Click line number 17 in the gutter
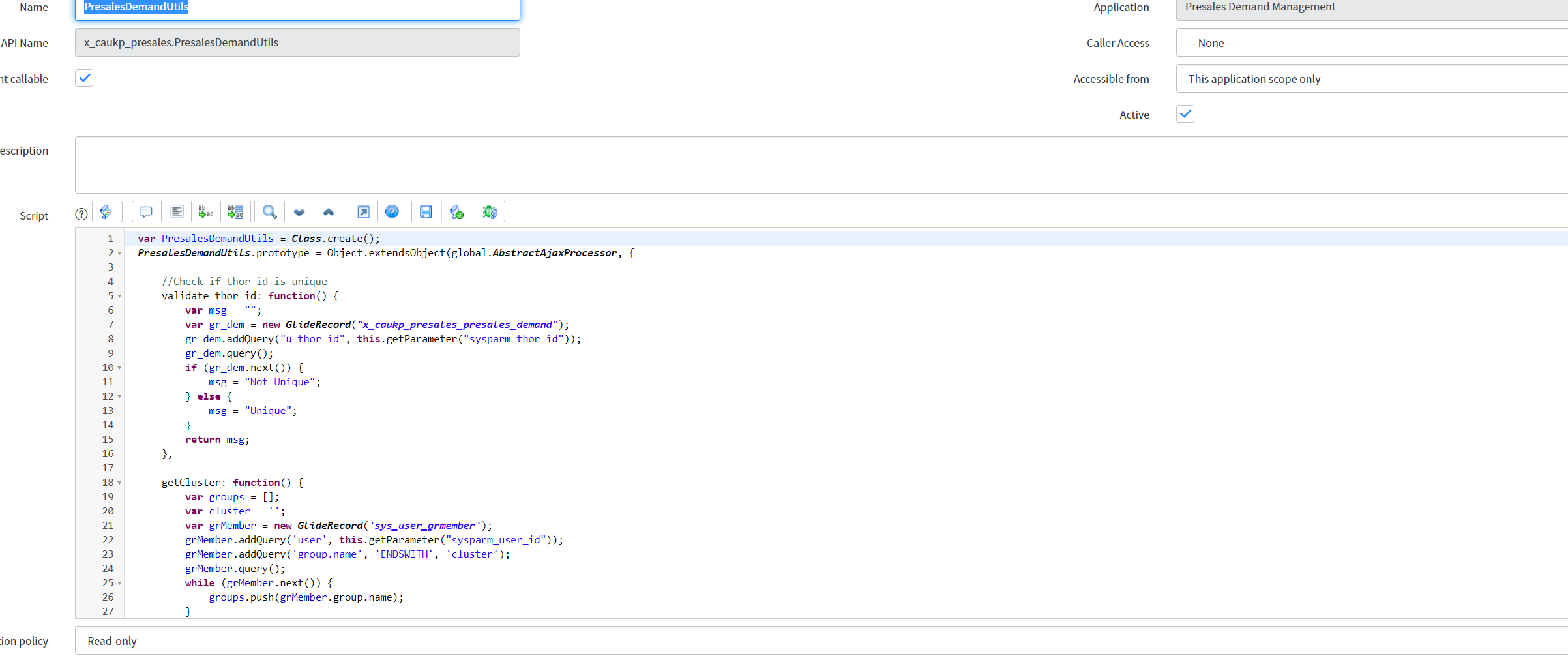Screen dimensions: 1568x671 tap(108, 468)
